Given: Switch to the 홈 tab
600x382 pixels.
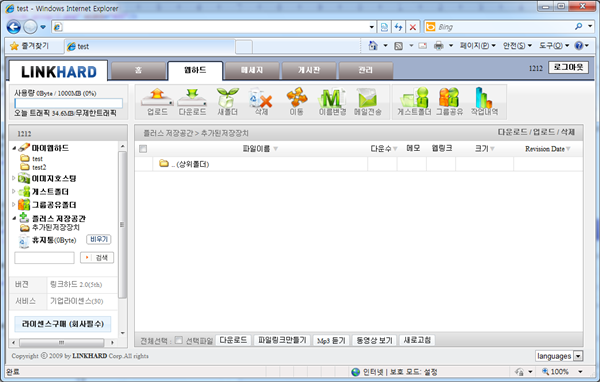Looking at the screenshot, I should 138,70.
